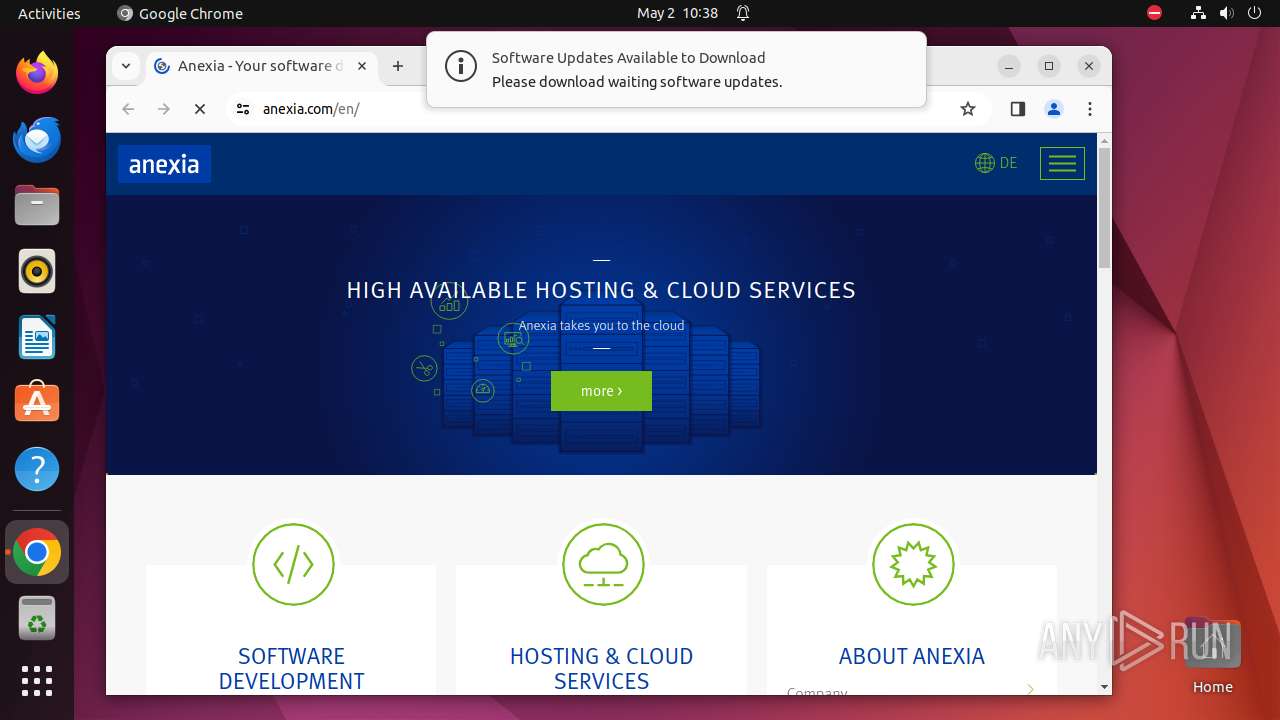
Task: Click the scrollbar up arrow
Action: click(1104, 140)
